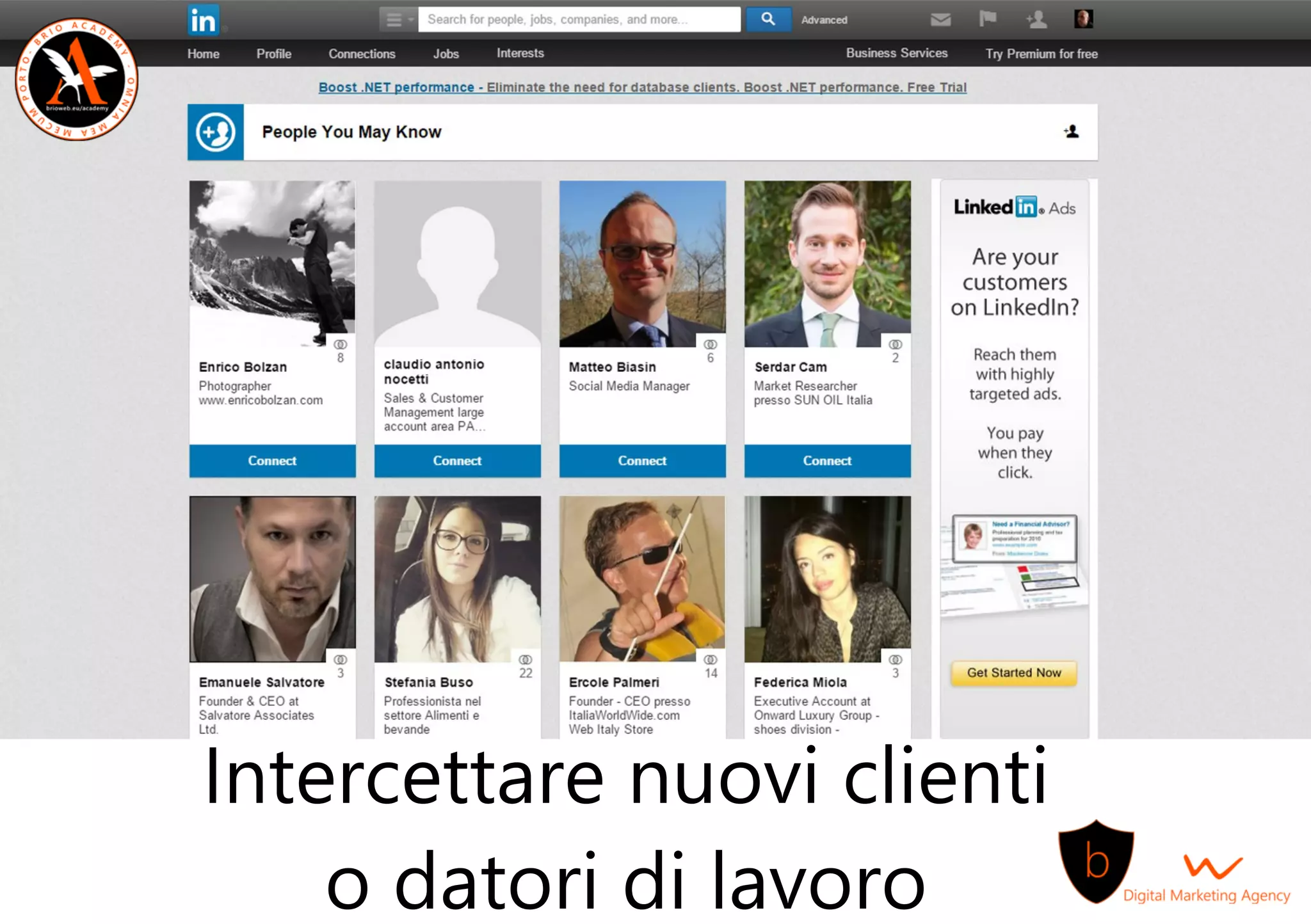Open Advanced search
The width and height of the screenshot is (1311, 924).
(x=824, y=20)
